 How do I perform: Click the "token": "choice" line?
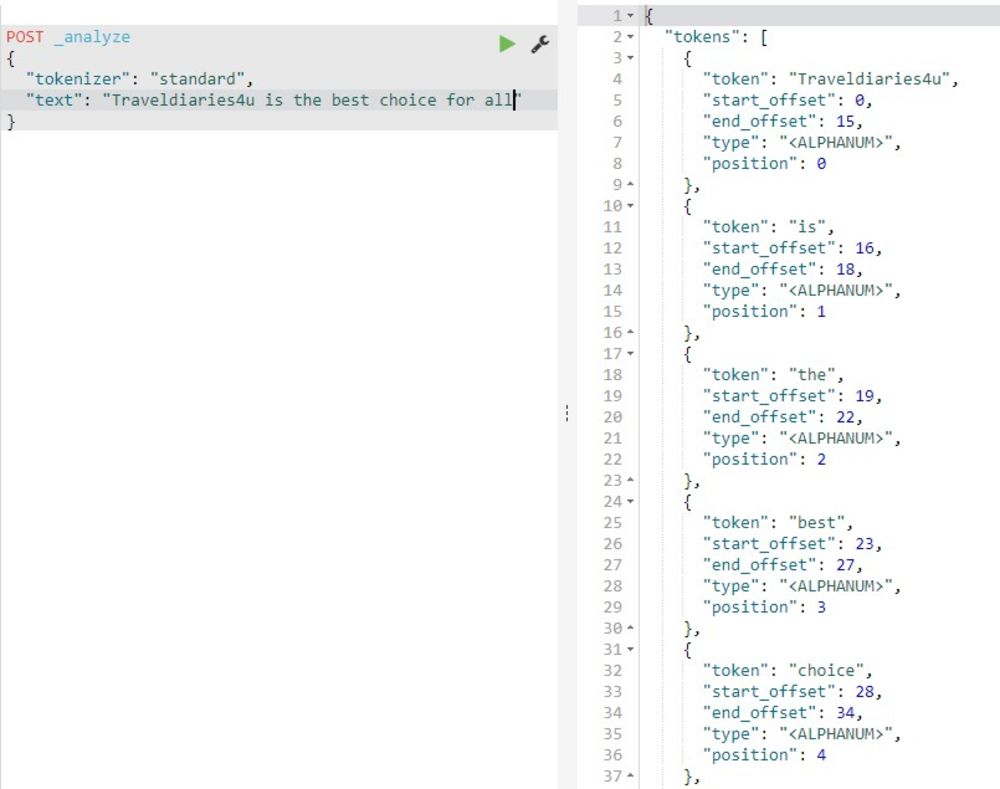tap(787, 670)
